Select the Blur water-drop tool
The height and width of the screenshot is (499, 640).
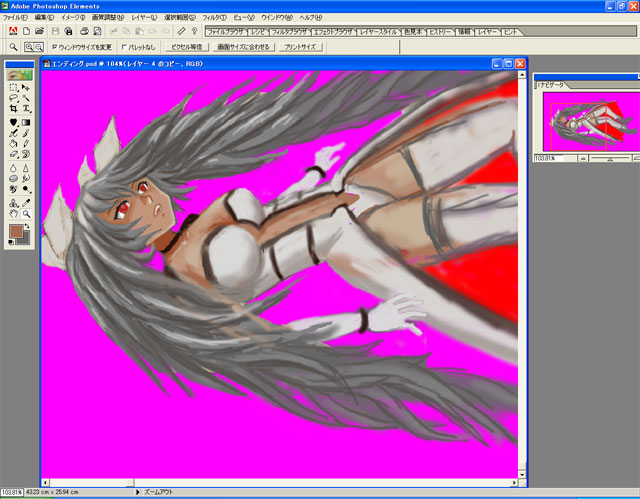[x=13, y=168]
